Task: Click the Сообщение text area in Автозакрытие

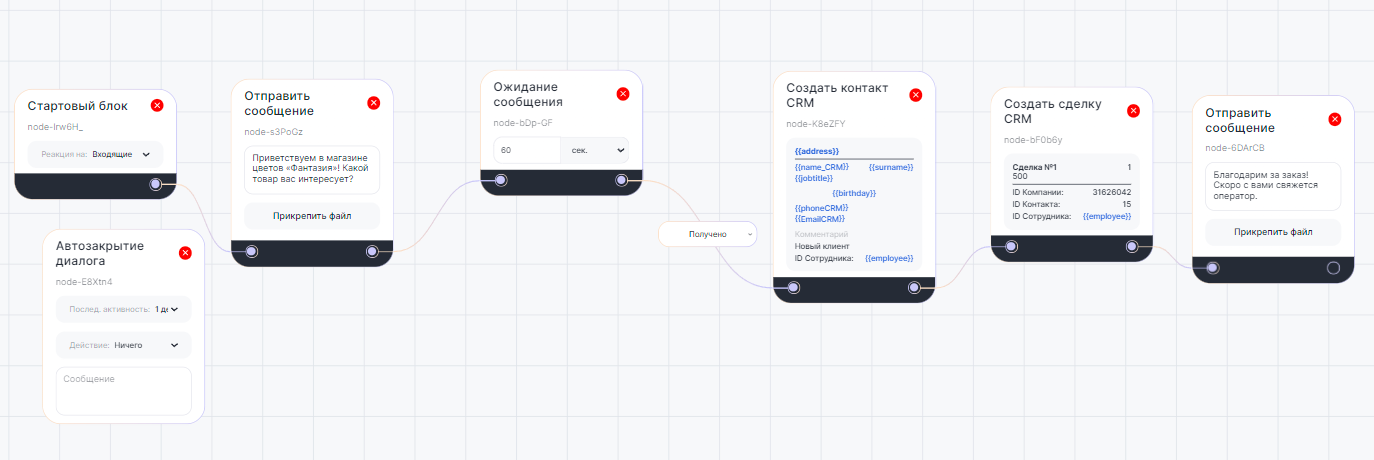Action: [123, 390]
